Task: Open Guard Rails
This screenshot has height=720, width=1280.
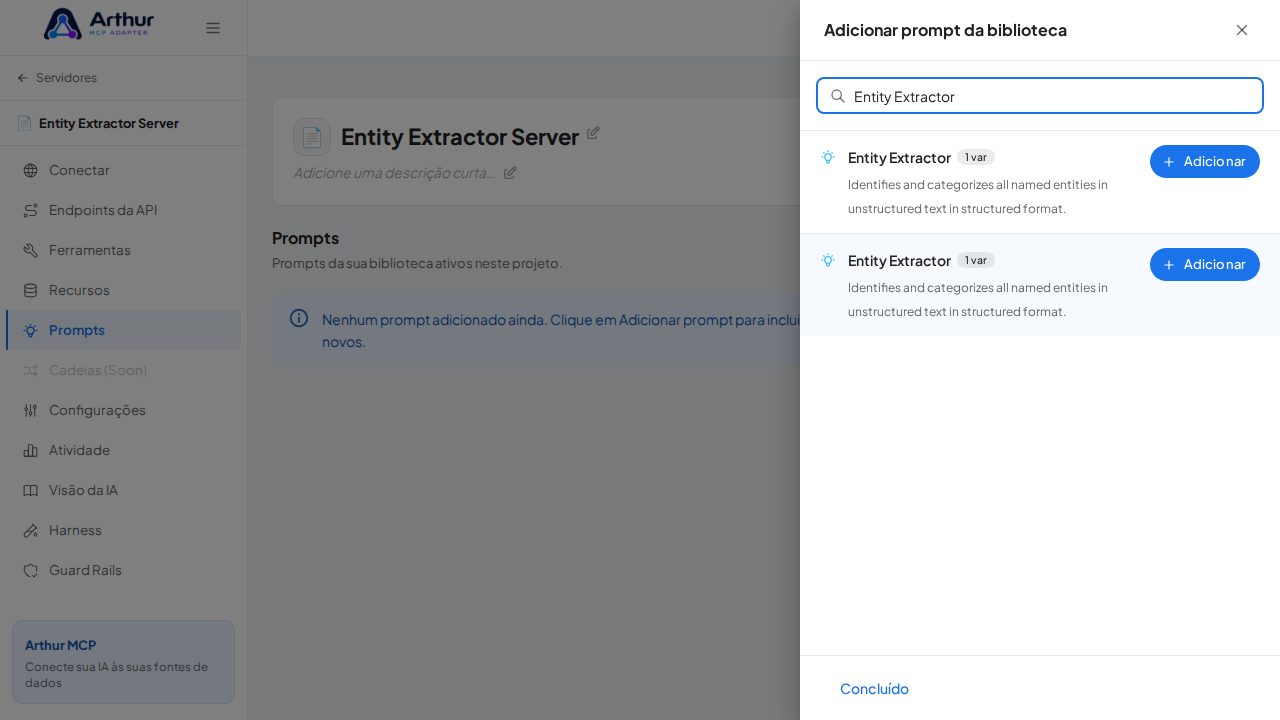Action: (123, 570)
